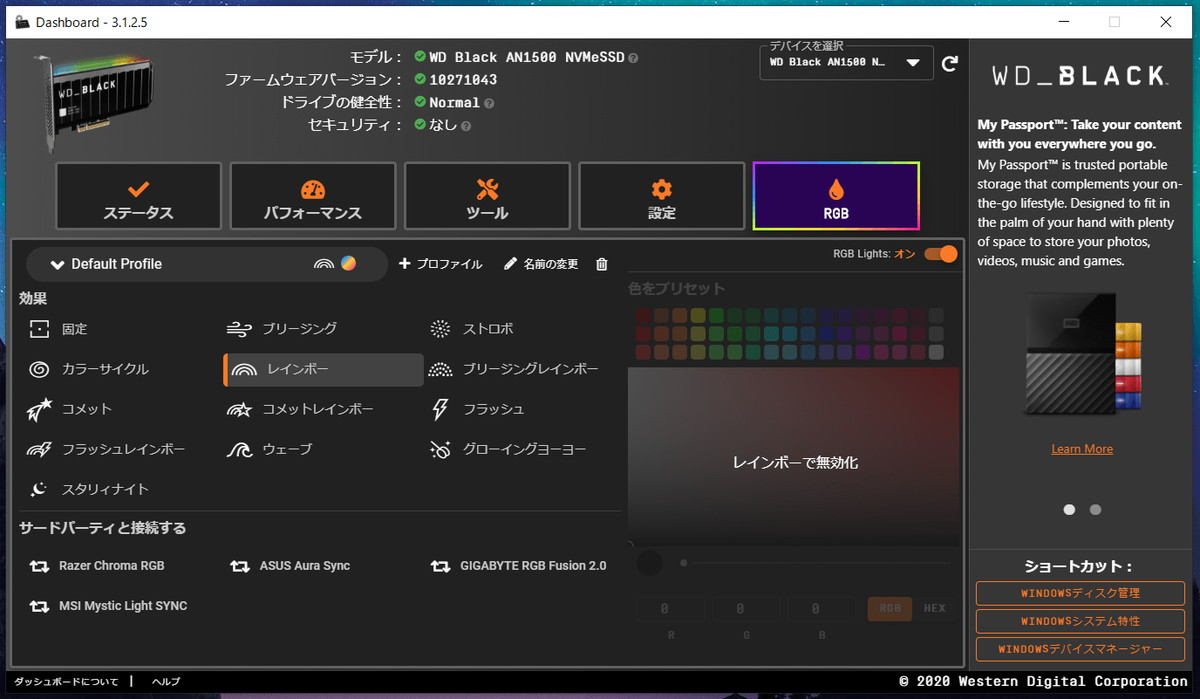The width and height of the screenshot is (1200, 699).
Task: Connect to Razer Chroma RGB
Action: point(98,566)
